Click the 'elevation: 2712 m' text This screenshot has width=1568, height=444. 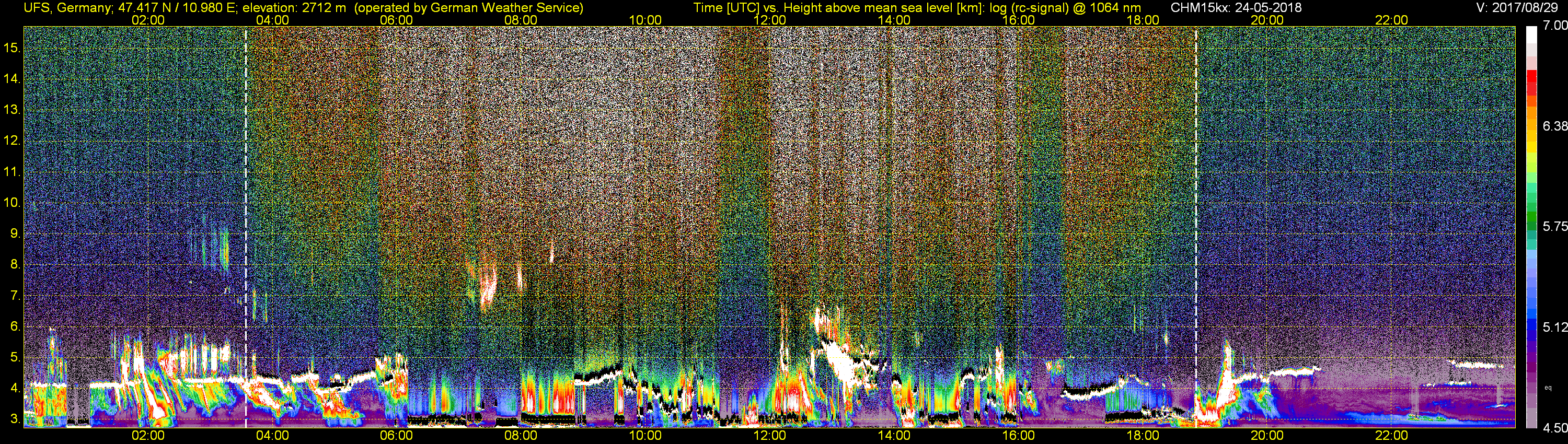(x=296, y=8)
